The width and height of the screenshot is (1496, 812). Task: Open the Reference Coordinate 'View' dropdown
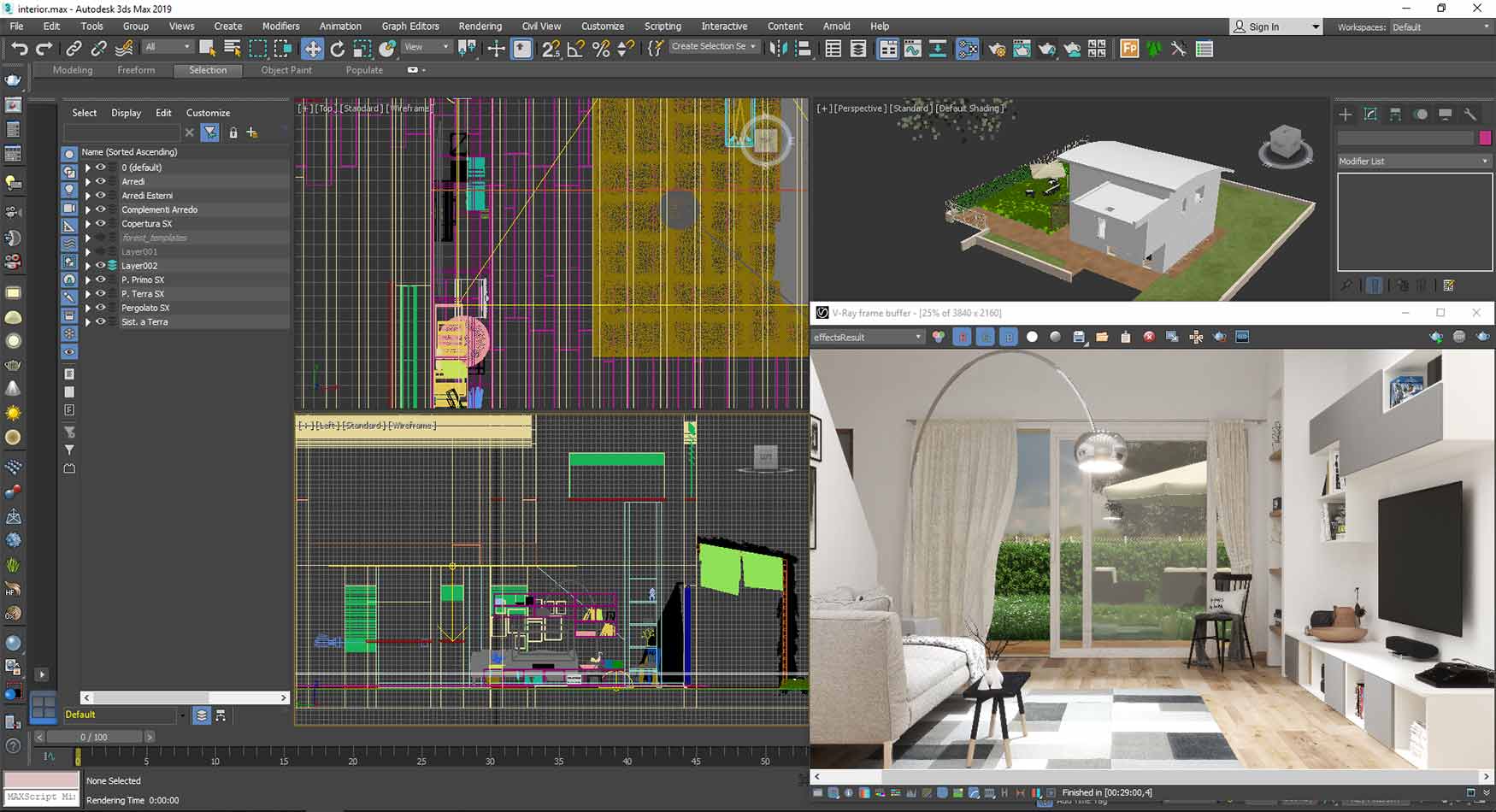[x=426, y=47]
